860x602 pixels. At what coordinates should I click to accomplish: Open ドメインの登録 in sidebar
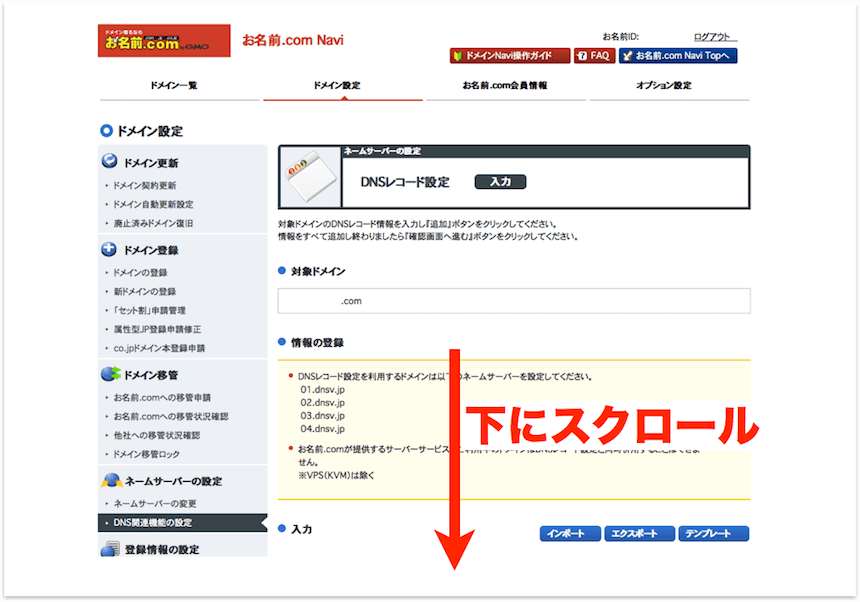coord(140,272)
